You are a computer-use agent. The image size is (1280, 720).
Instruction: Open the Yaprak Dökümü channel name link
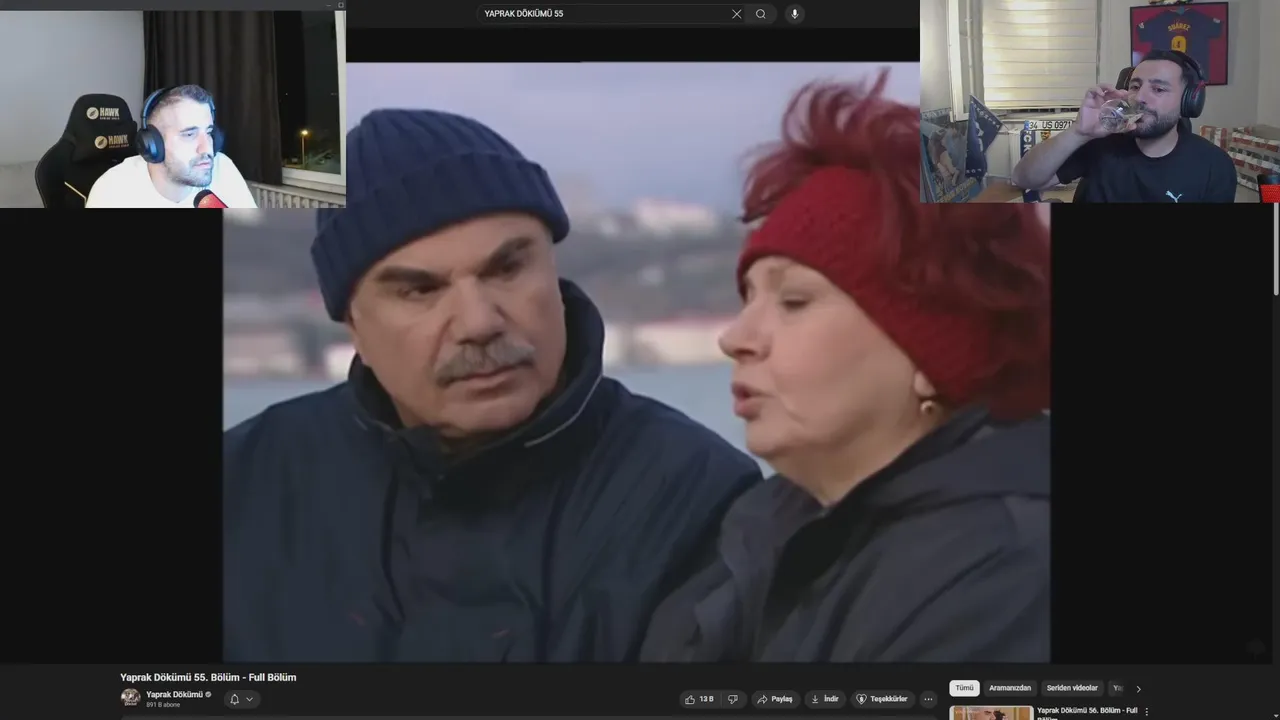[174, 694]
